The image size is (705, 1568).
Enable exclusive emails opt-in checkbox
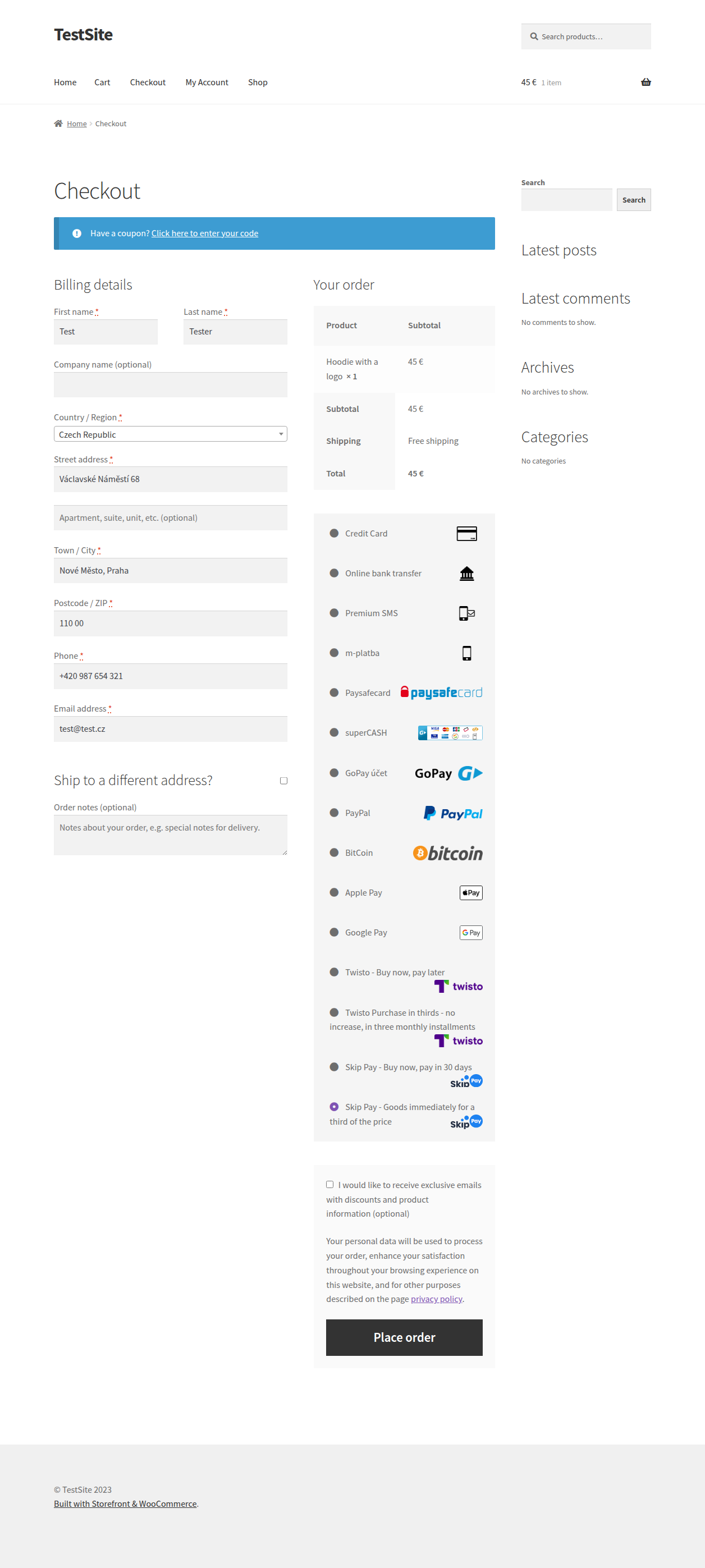point(330,1185)
